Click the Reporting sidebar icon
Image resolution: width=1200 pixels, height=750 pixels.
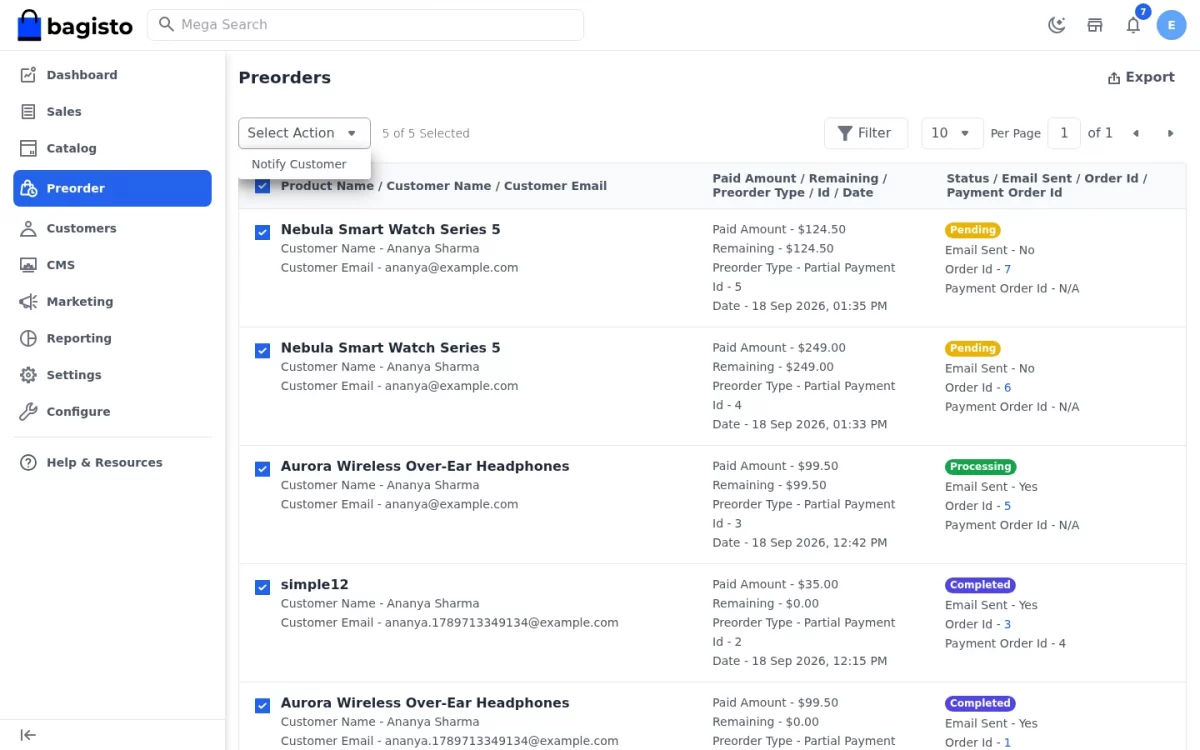[28, 338]
